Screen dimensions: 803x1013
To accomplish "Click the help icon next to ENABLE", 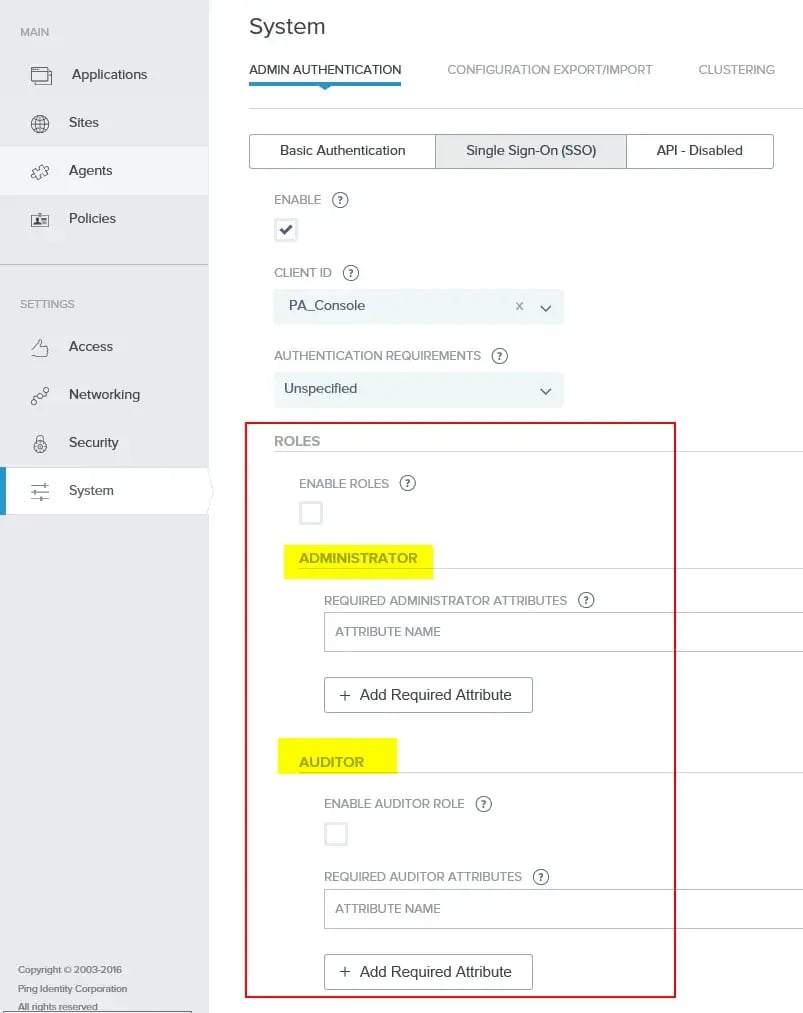I will pos(339,199).
